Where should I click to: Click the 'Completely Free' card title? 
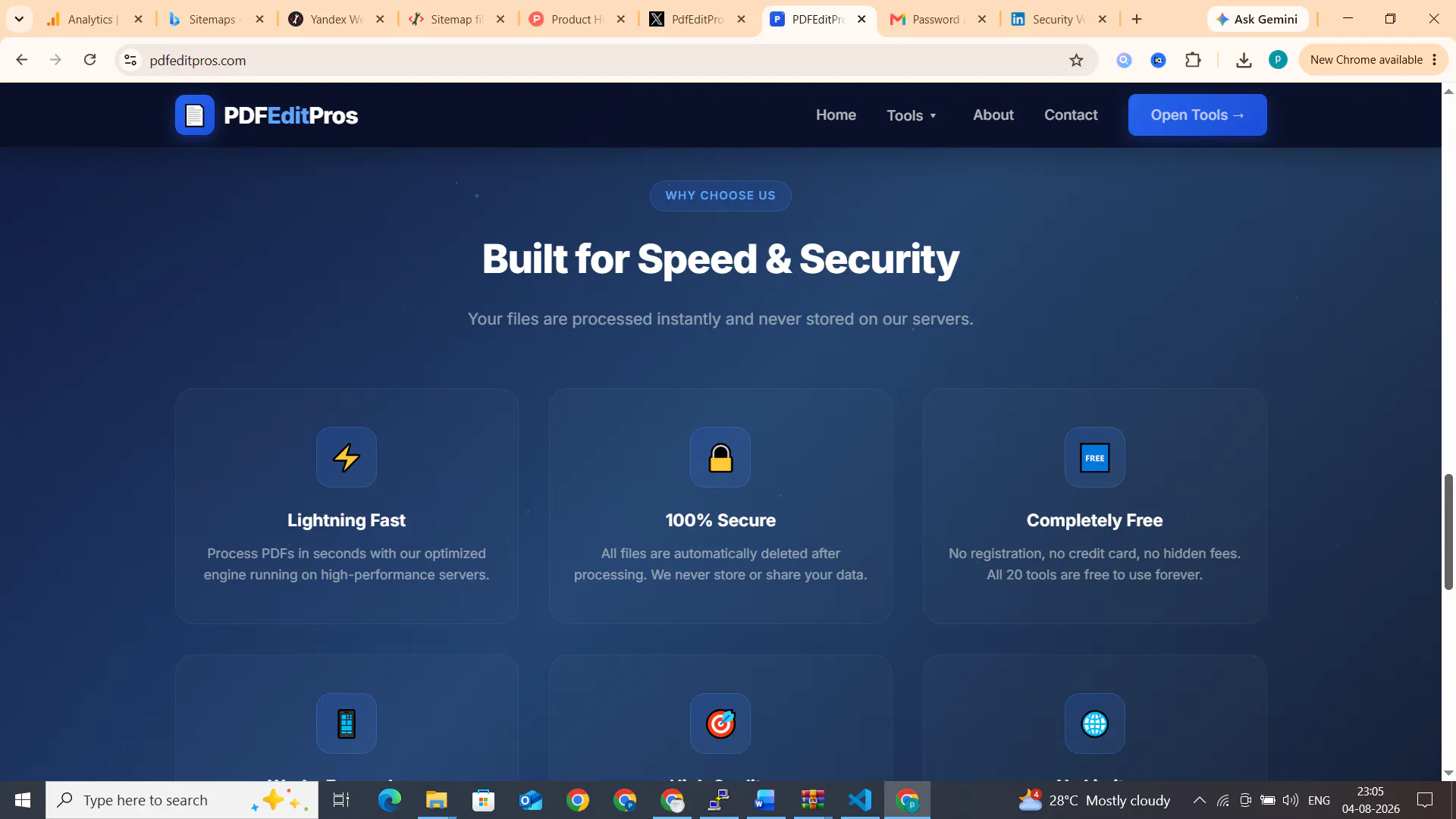point(1094,520)
